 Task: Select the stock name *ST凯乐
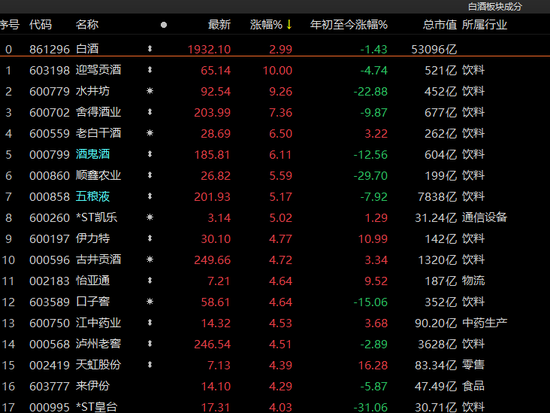96,217
